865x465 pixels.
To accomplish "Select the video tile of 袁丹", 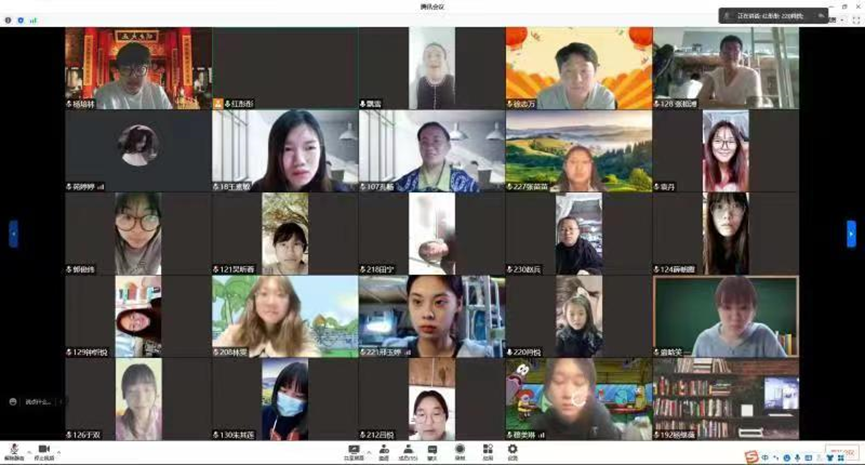I will 725,150.
